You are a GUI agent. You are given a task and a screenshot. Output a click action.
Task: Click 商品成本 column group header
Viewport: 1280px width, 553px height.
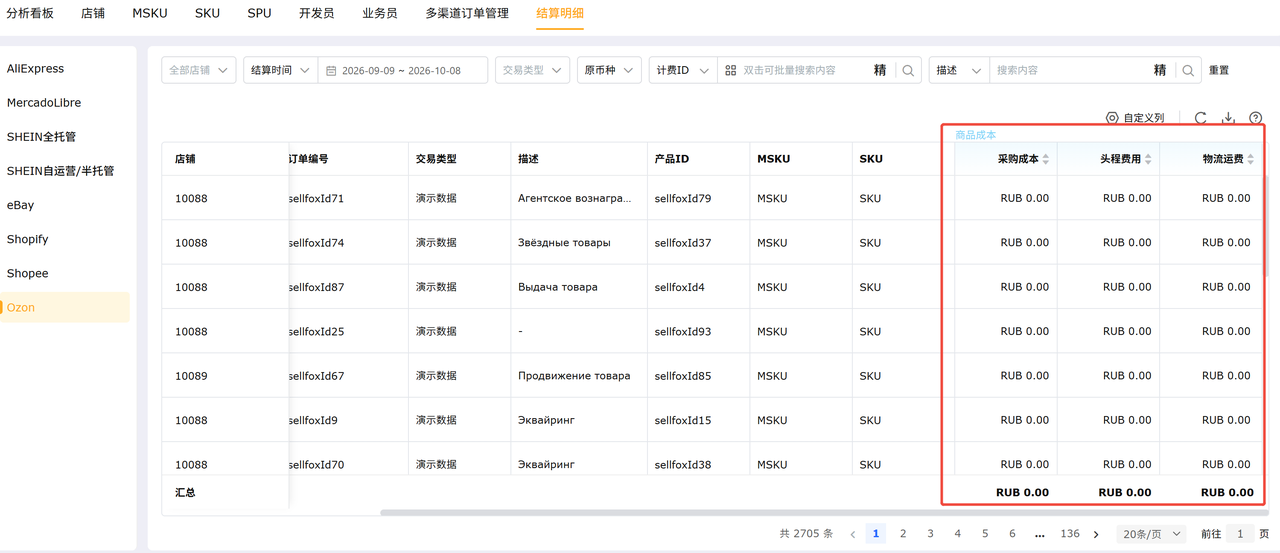click(x=975, y=135)
